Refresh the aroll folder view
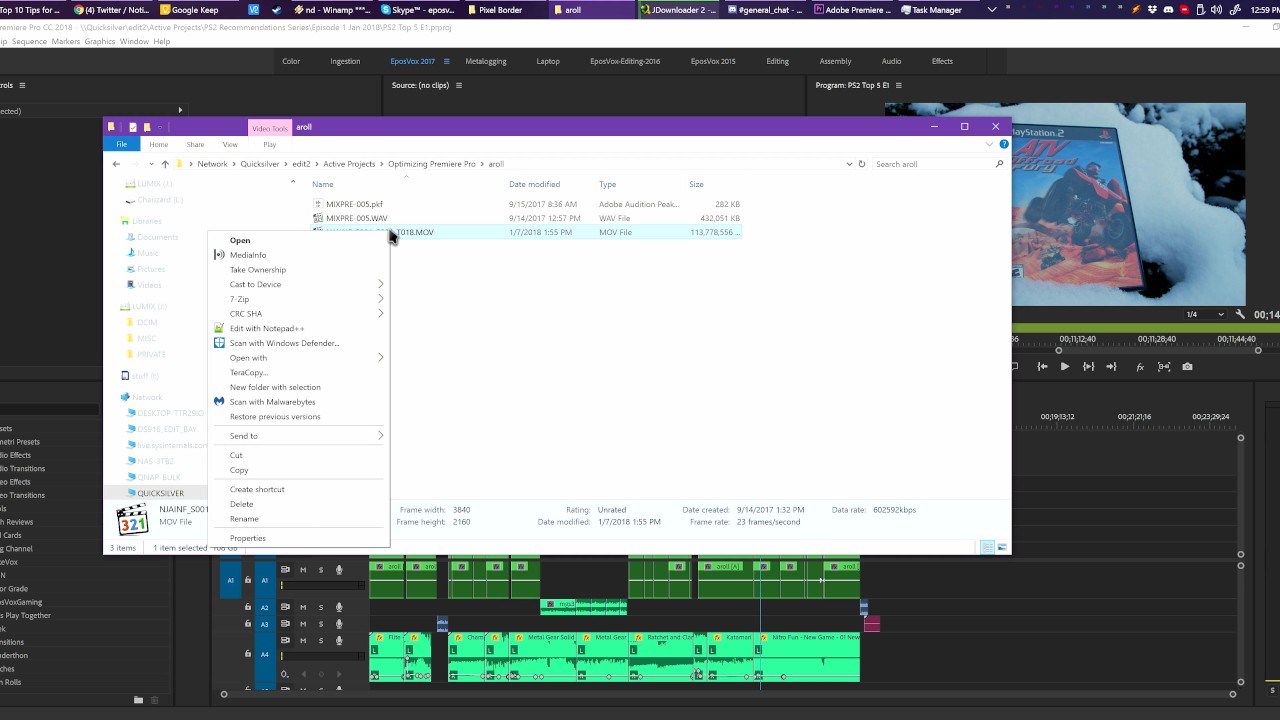 (x=861, y=164)
